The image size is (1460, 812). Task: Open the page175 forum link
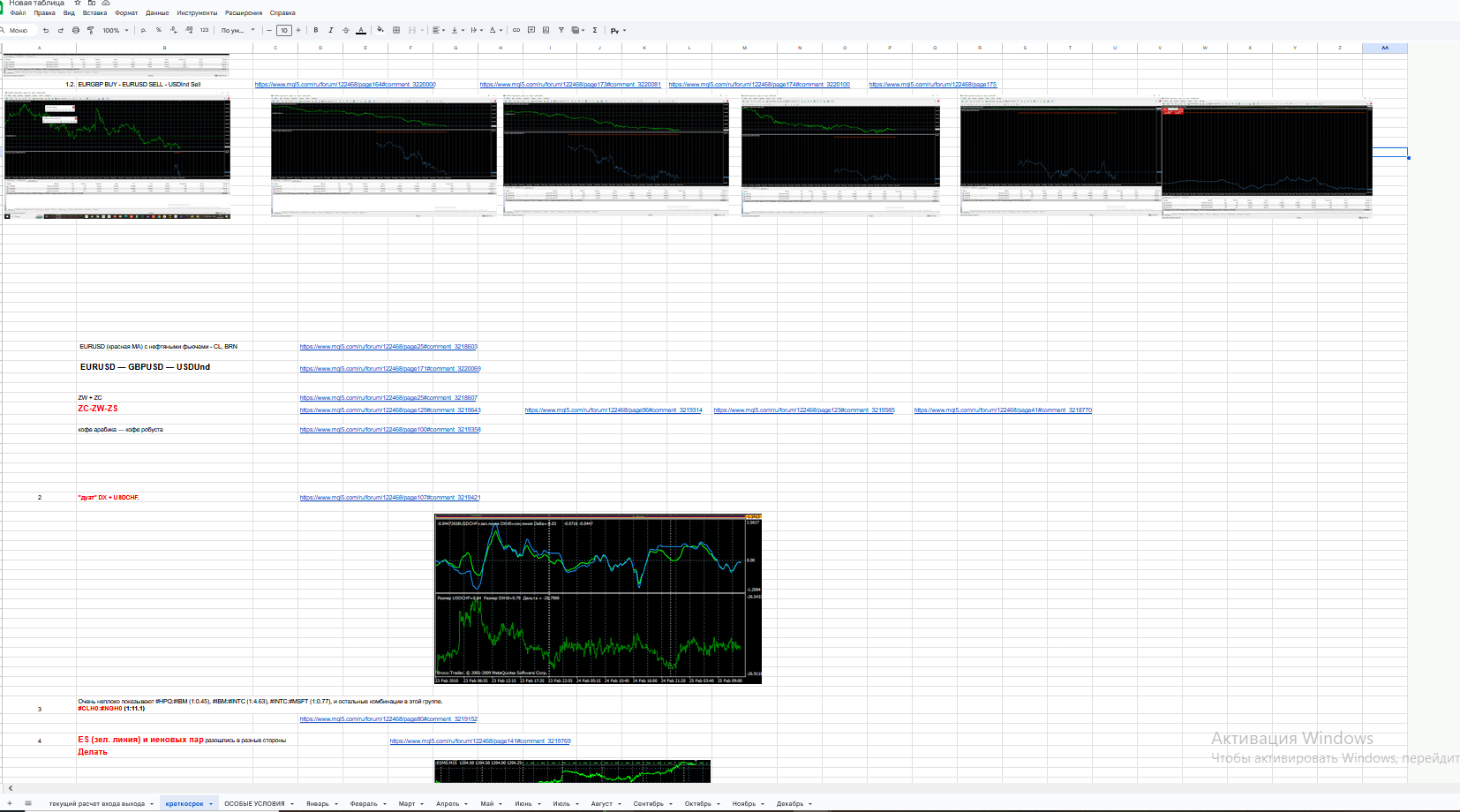932,85
